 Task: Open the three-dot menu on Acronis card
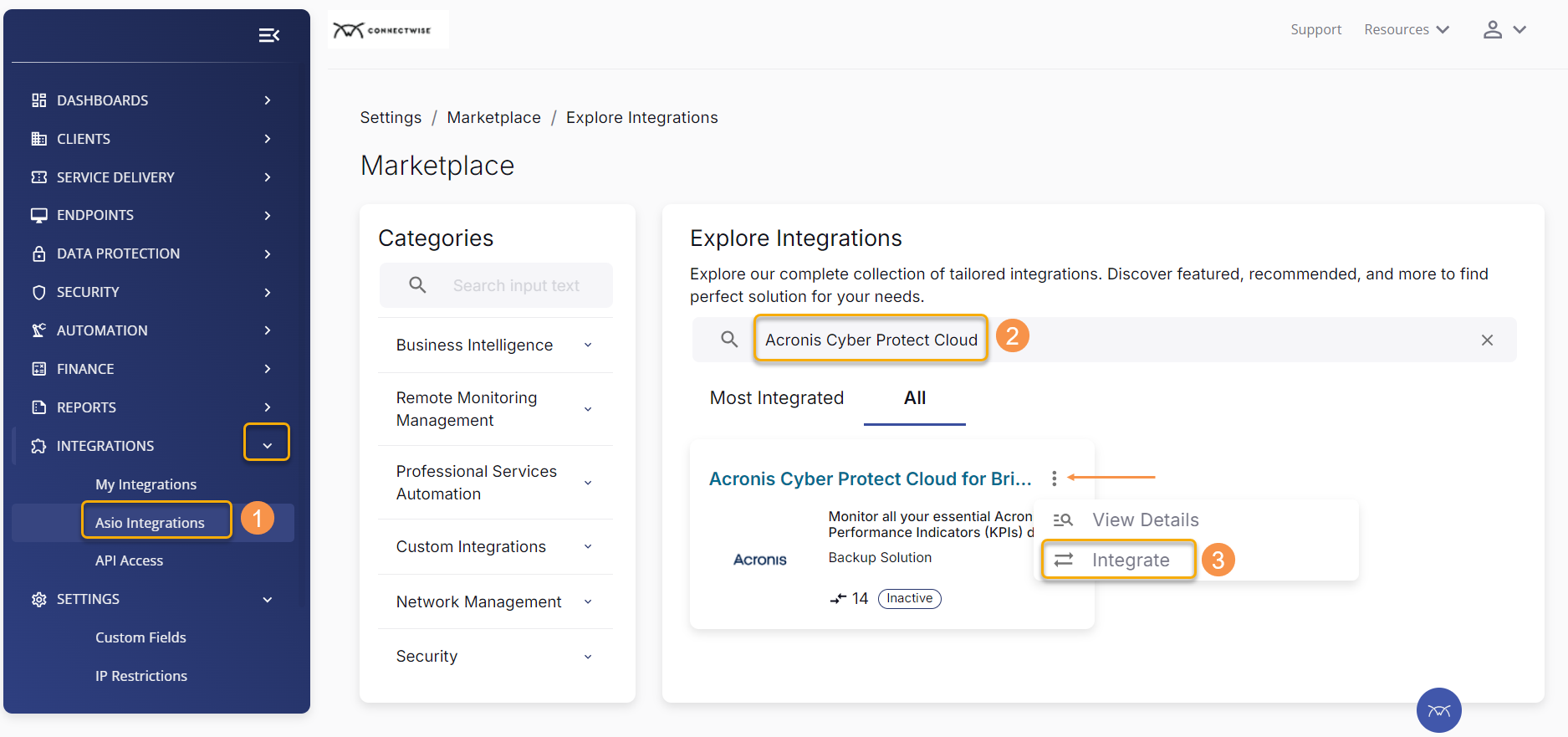click(x=1054, y=478)
